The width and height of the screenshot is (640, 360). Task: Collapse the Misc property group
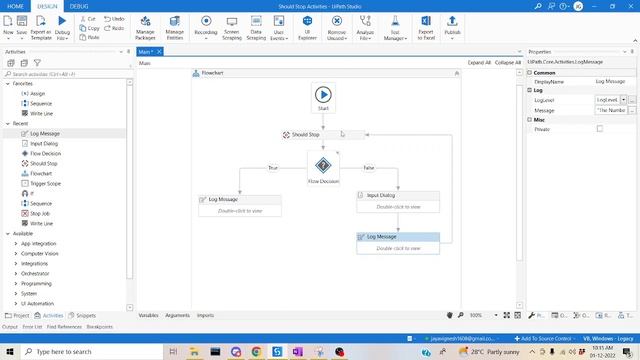coord(529,120)
